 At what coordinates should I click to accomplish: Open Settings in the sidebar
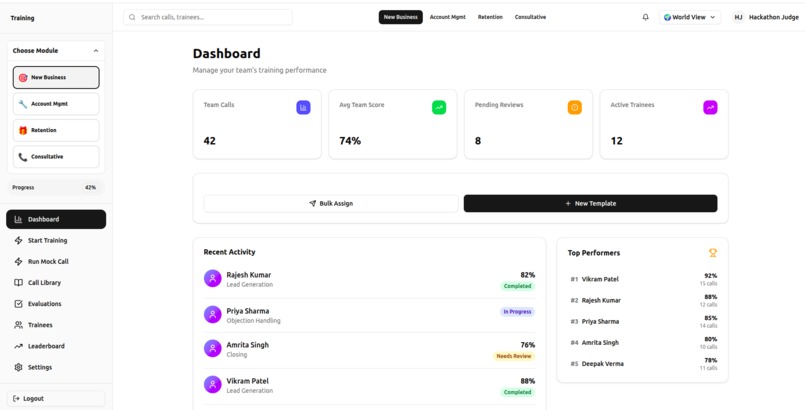56,367
